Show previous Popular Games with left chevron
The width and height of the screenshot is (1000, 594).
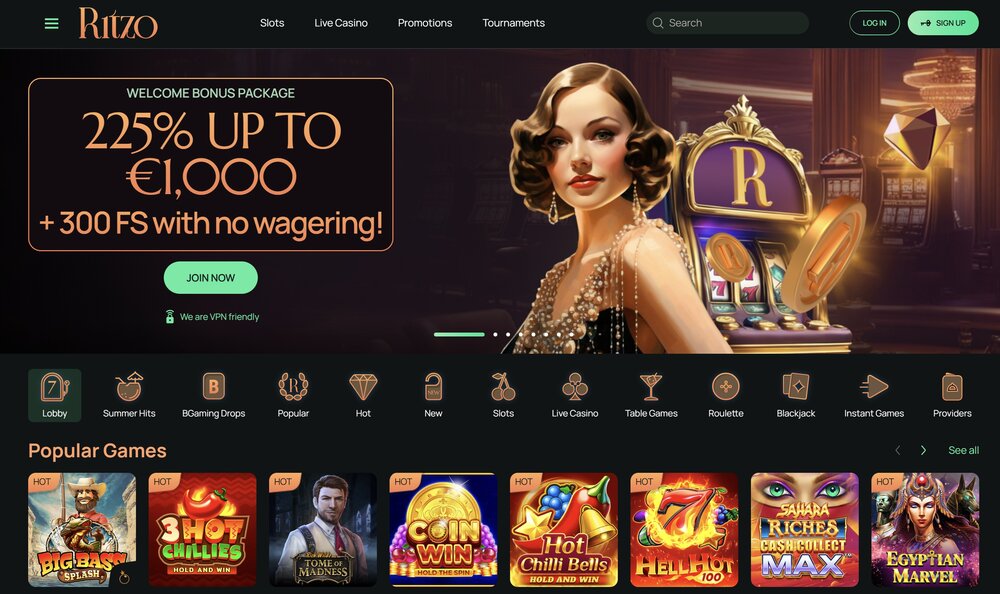point(898,450)
